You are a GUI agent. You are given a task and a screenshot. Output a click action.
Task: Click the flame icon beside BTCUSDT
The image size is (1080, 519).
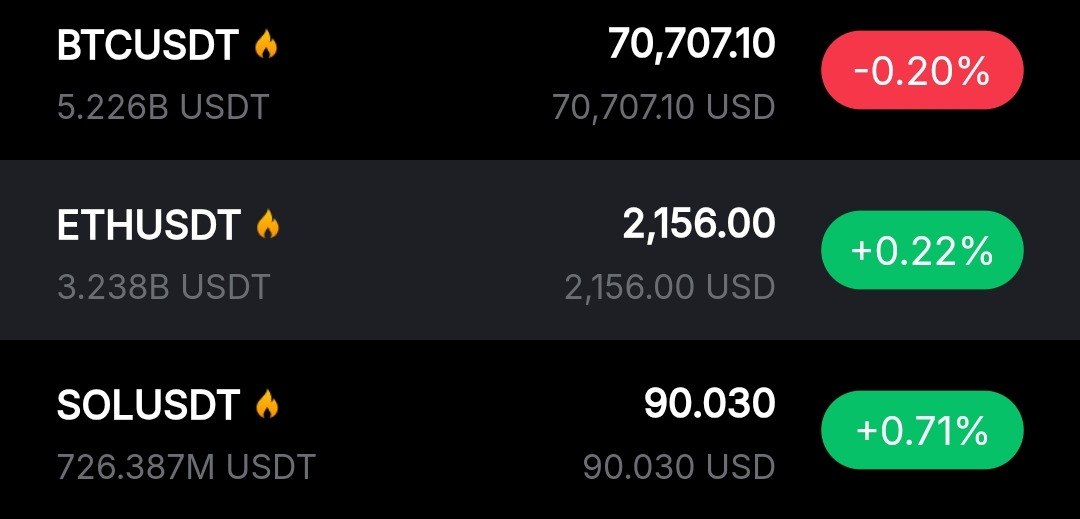265,45
